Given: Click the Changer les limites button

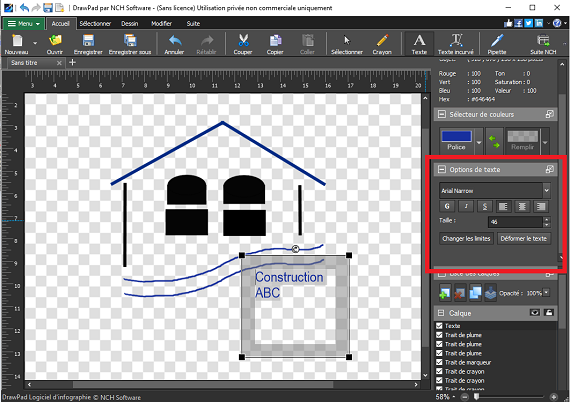Looking at the screenshot, I should 466,238.
